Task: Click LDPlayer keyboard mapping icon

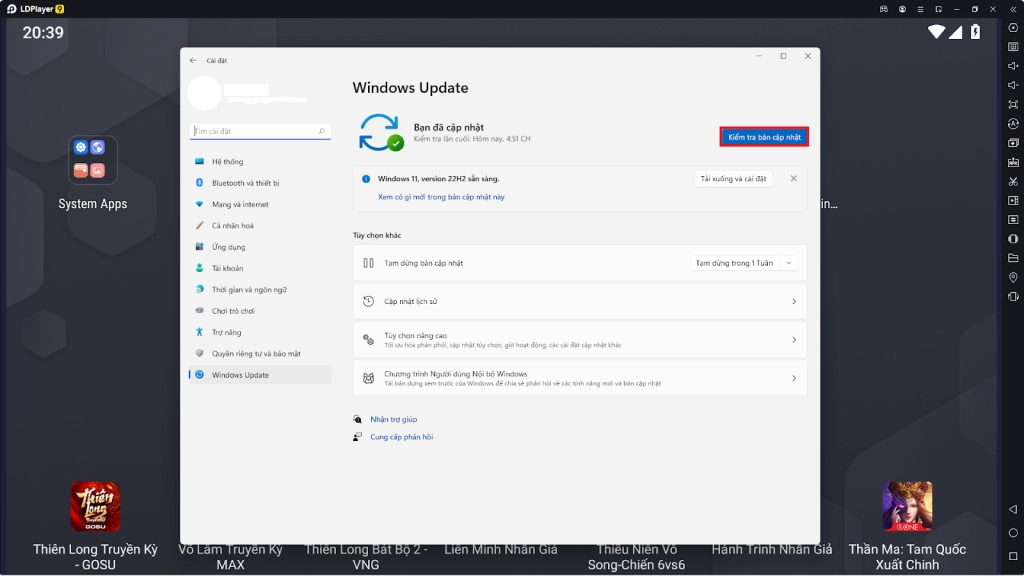Action: point(1013,47)
